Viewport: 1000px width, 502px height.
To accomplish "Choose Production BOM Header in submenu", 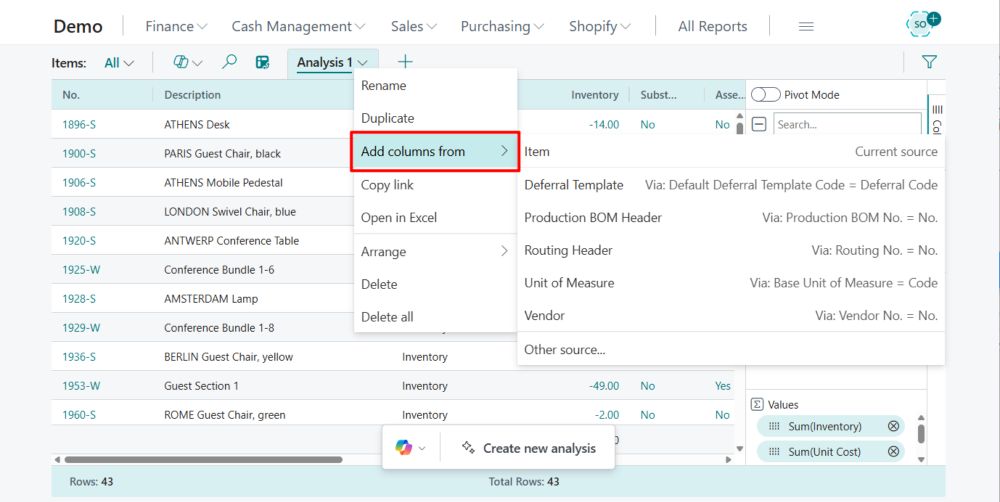I will click(x=731, y=218).
